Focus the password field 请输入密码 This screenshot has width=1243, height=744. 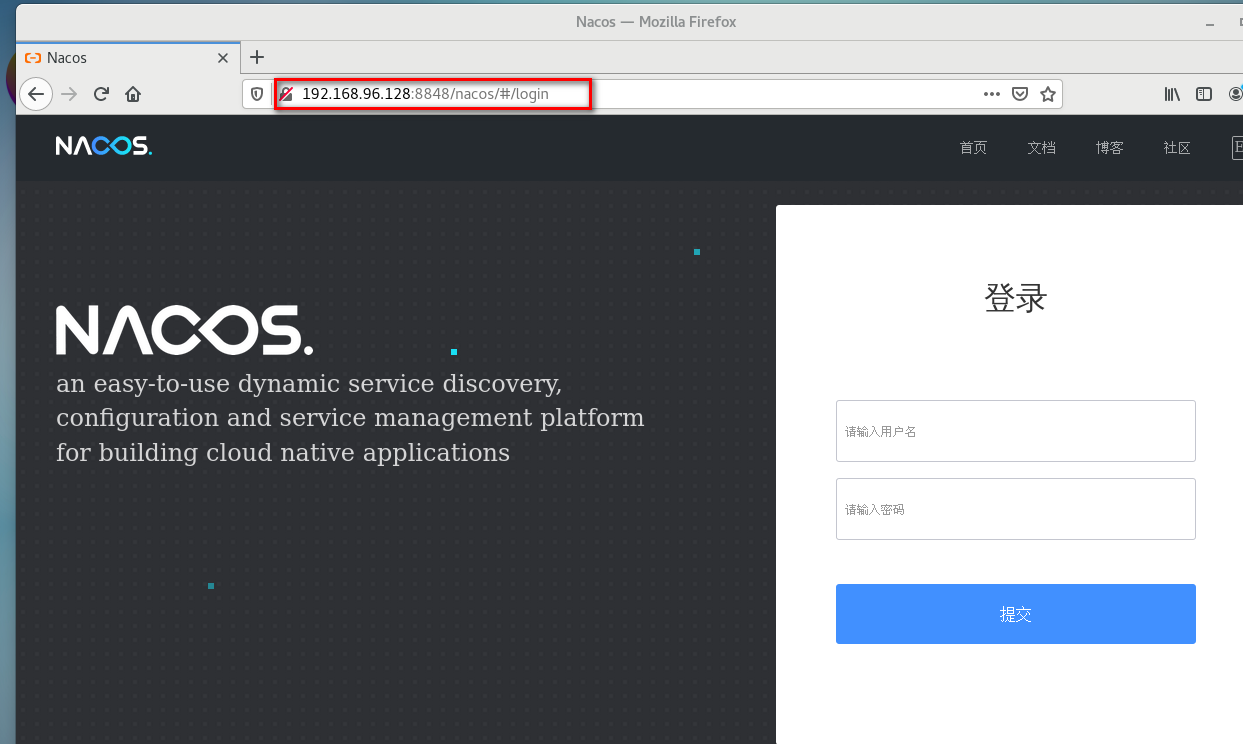point(1016,509)
